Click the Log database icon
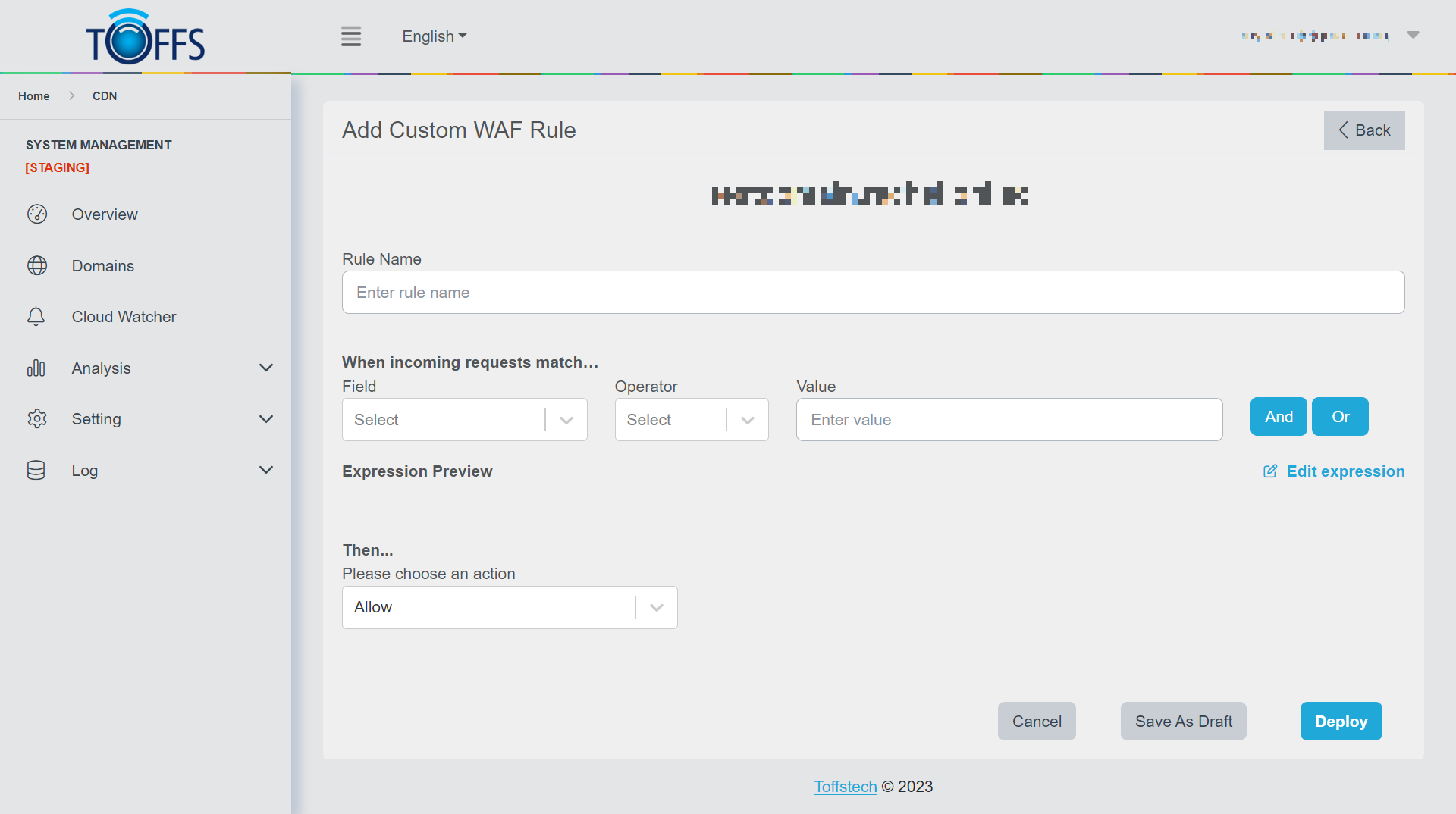The height and width of the screenshot is (814, 1456). 36,471
